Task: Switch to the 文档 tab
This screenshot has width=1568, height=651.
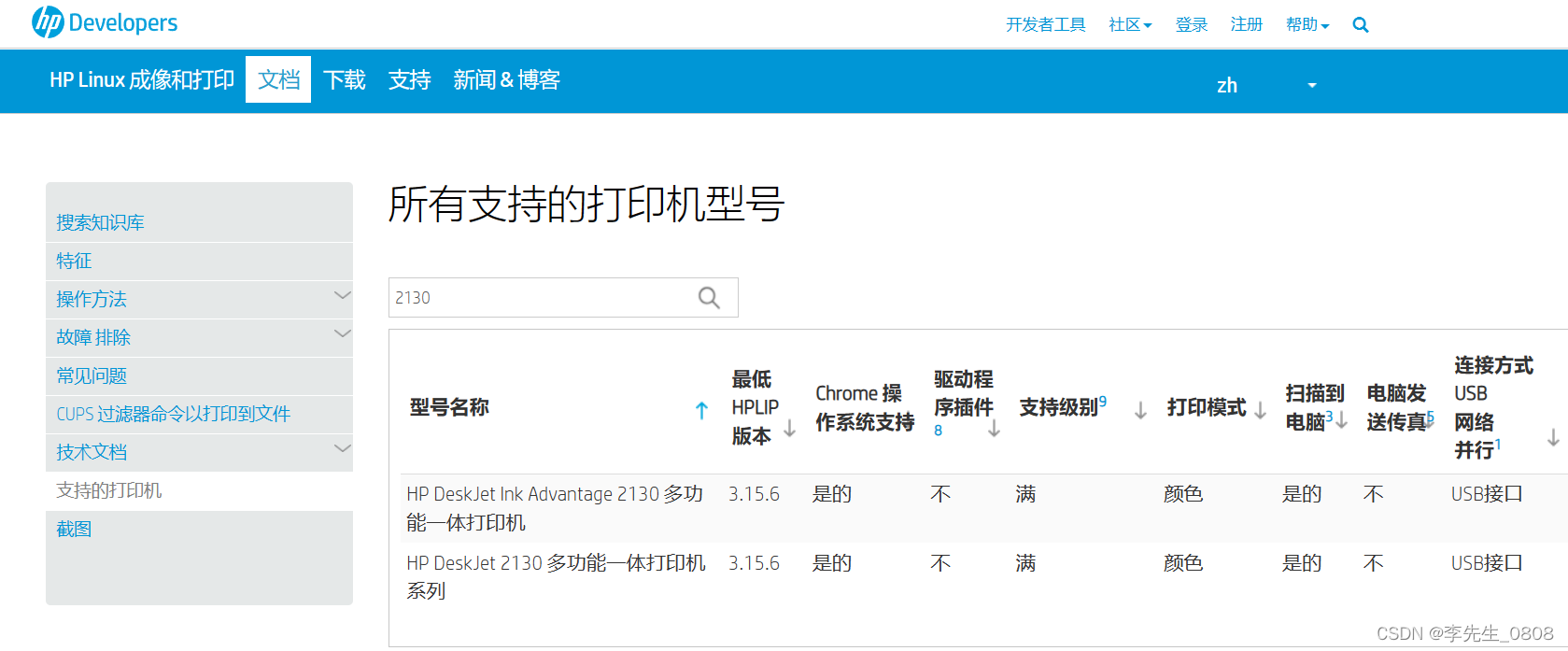Action: pyautogui.click(x=278, y=79)
